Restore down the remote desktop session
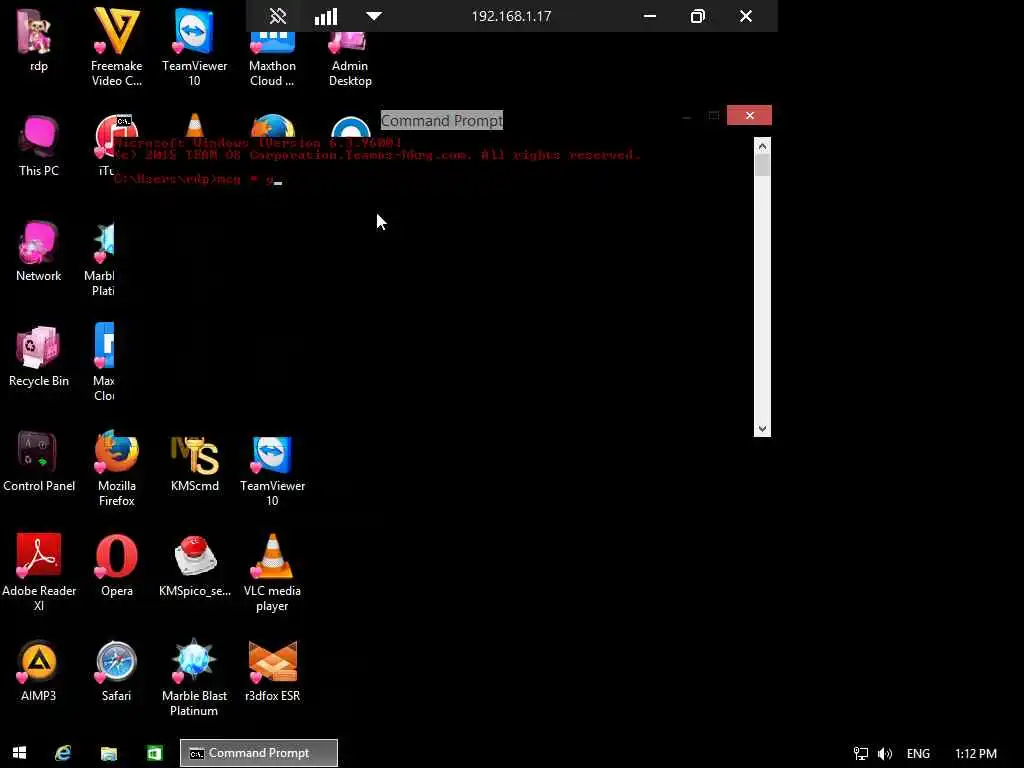 pos(697,16)
